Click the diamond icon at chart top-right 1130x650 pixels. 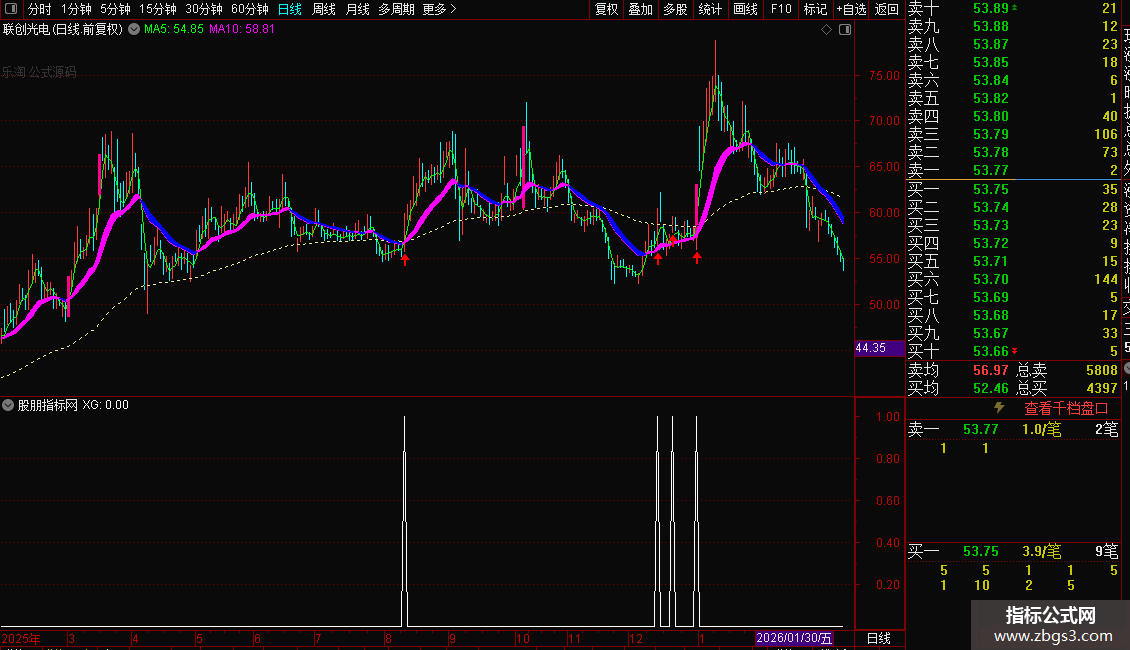point(827,30)
